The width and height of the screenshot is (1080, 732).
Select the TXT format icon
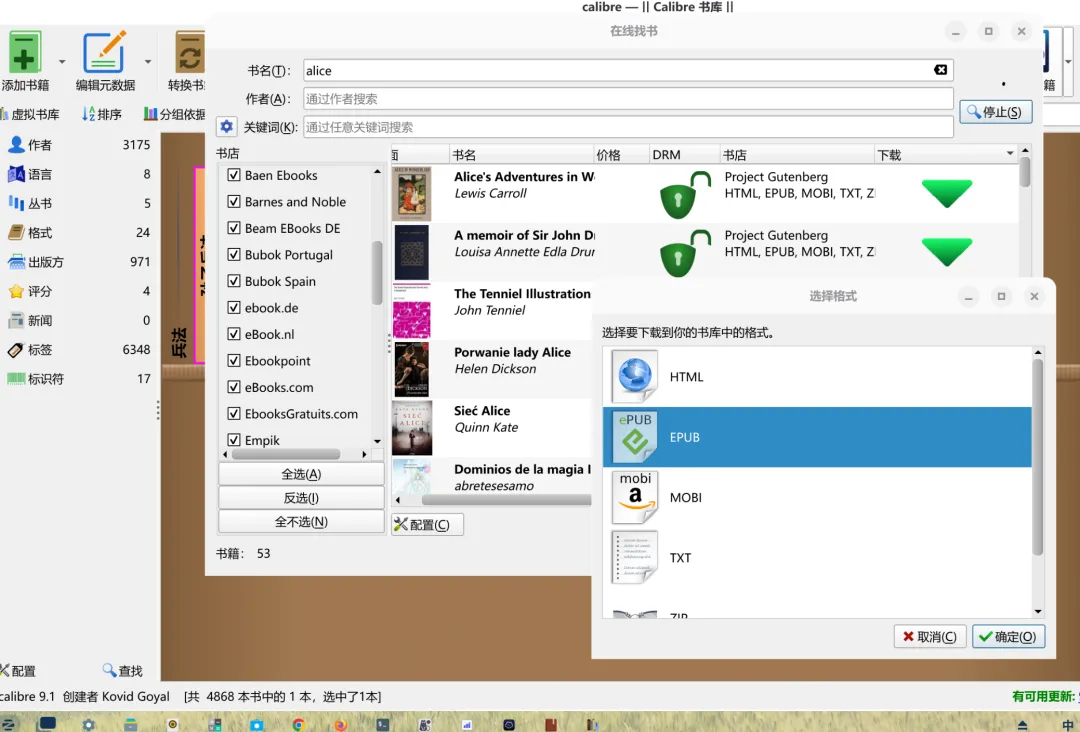(634, 557)
